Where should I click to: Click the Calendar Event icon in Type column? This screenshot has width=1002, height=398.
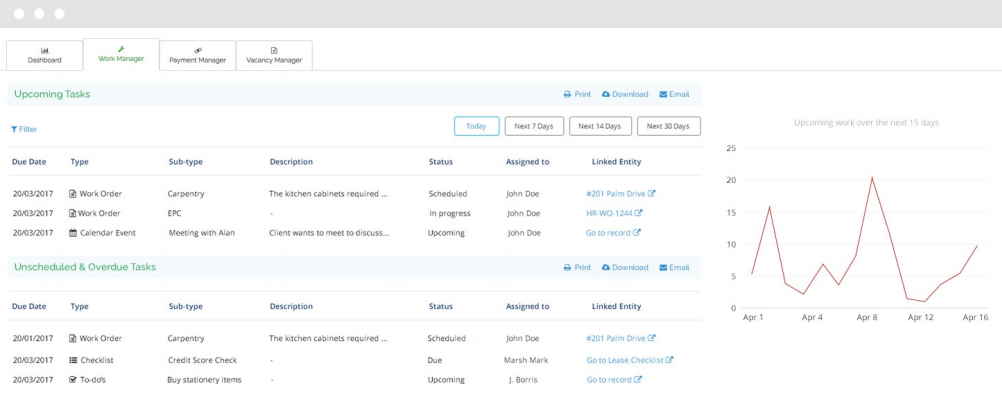(x=73, y=233)
